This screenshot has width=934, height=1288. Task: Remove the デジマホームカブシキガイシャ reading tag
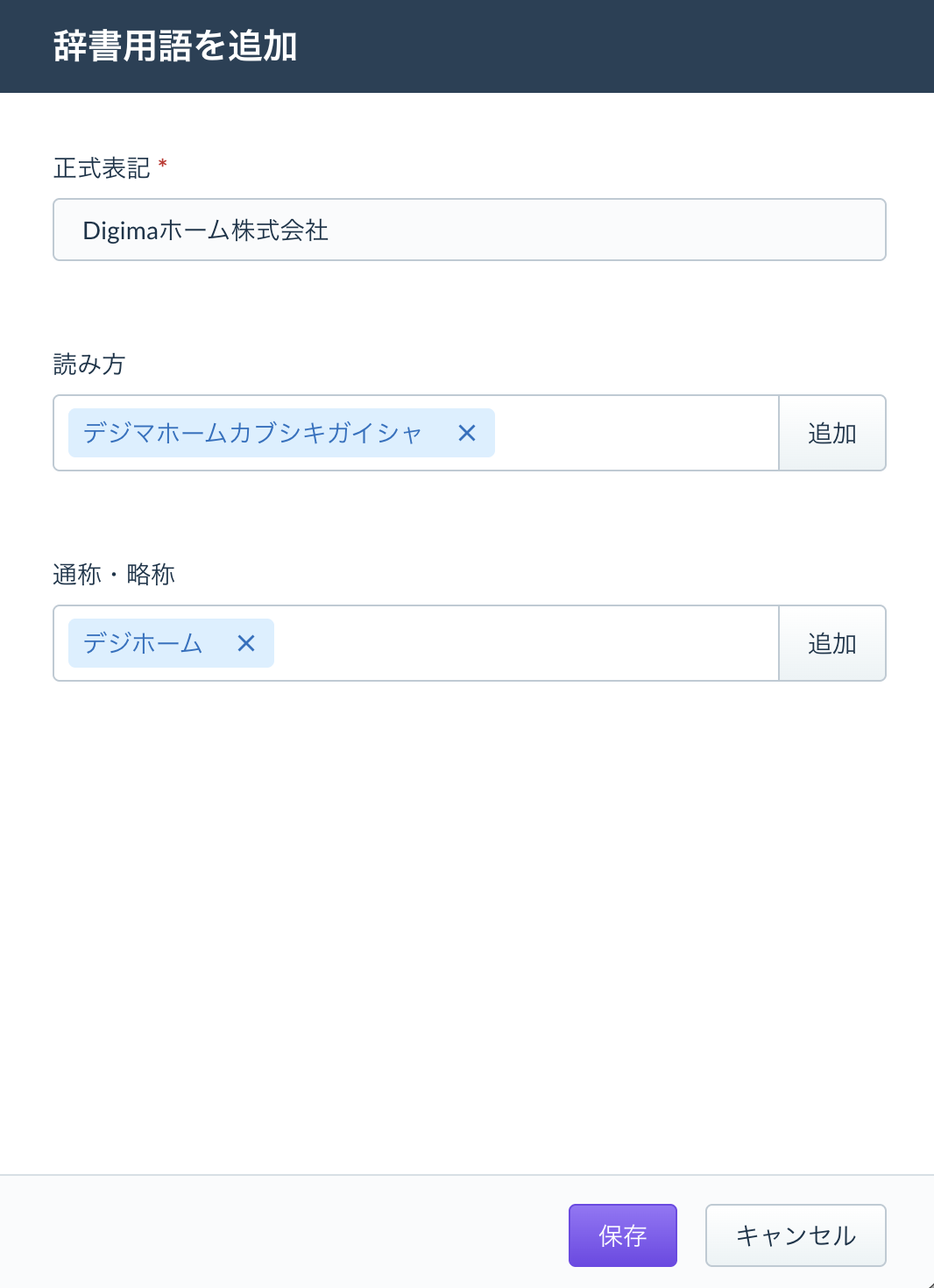pyautogui.click(x=467, y=433)
